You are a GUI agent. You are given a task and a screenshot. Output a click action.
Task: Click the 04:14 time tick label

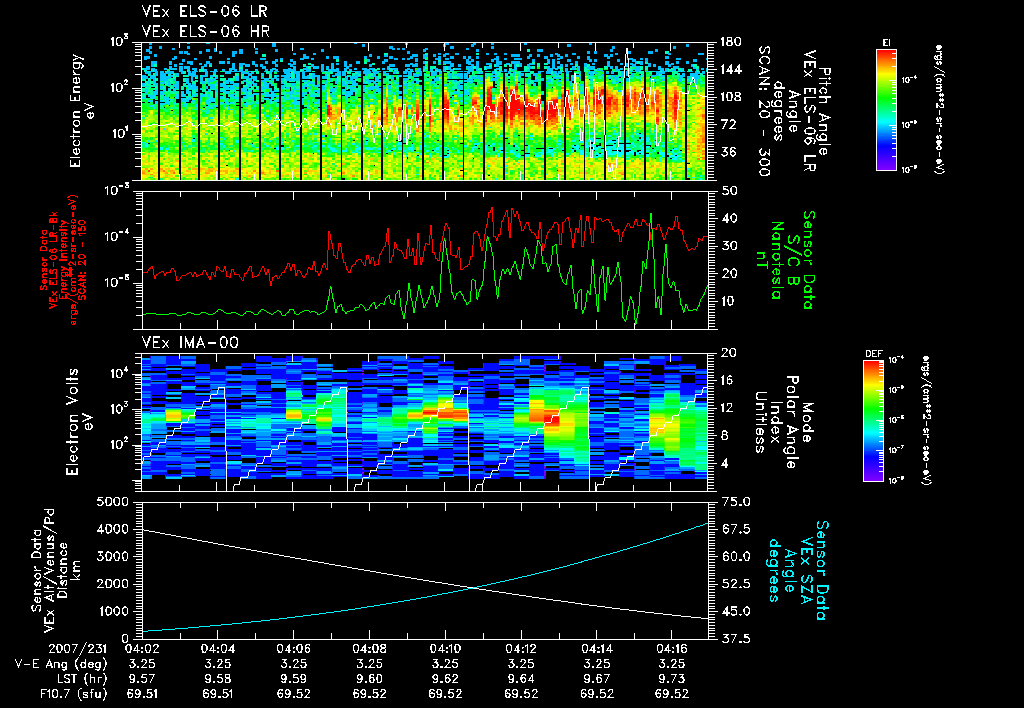point(597,649)
